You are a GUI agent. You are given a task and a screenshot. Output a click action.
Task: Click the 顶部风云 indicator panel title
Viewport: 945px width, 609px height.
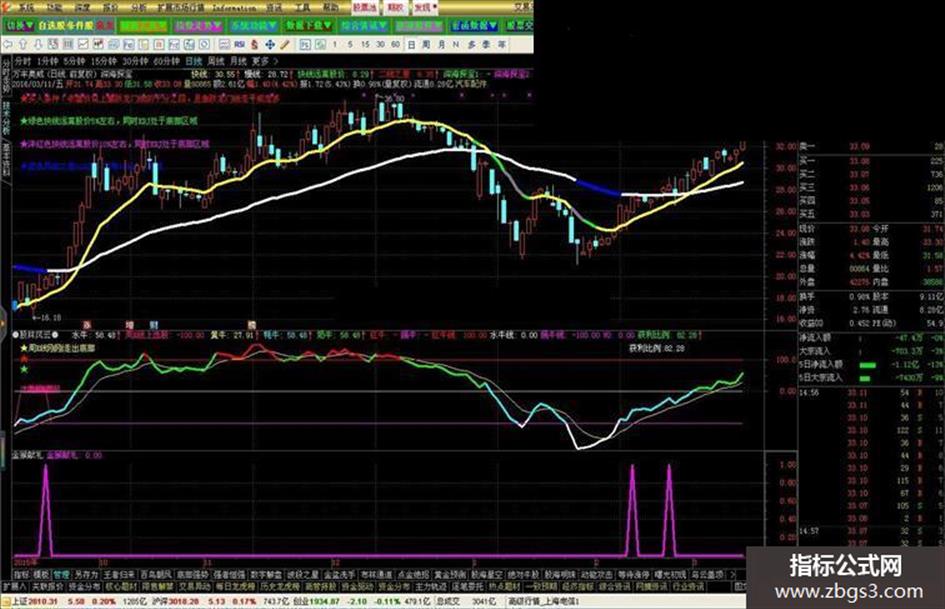(x=36, y=335)
